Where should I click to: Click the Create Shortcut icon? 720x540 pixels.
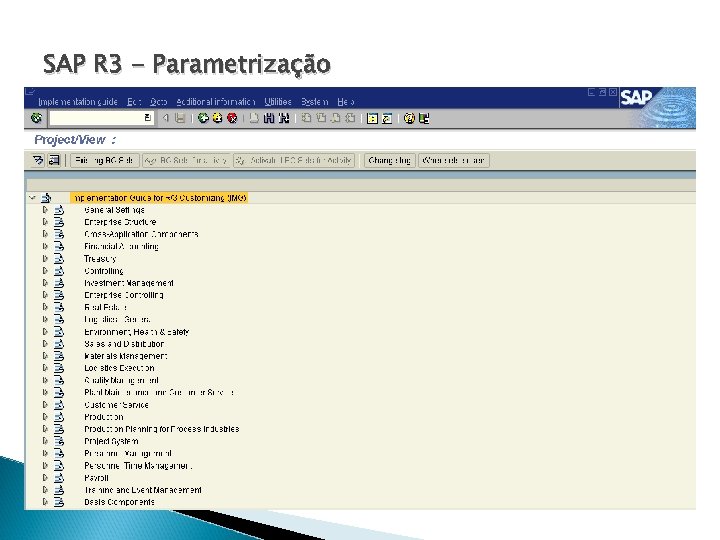coord(387,118)
